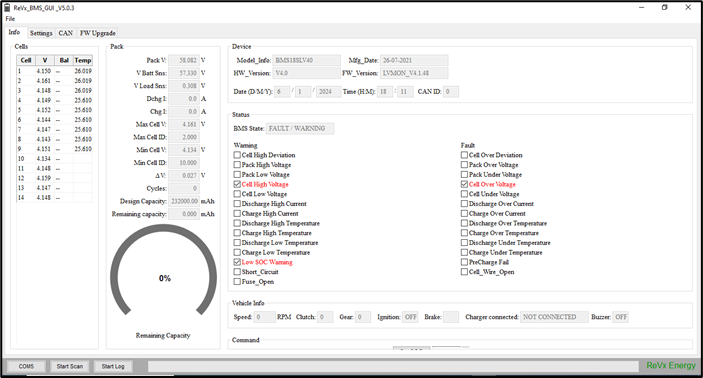Click the Ignition status field

tap(410, 317)
